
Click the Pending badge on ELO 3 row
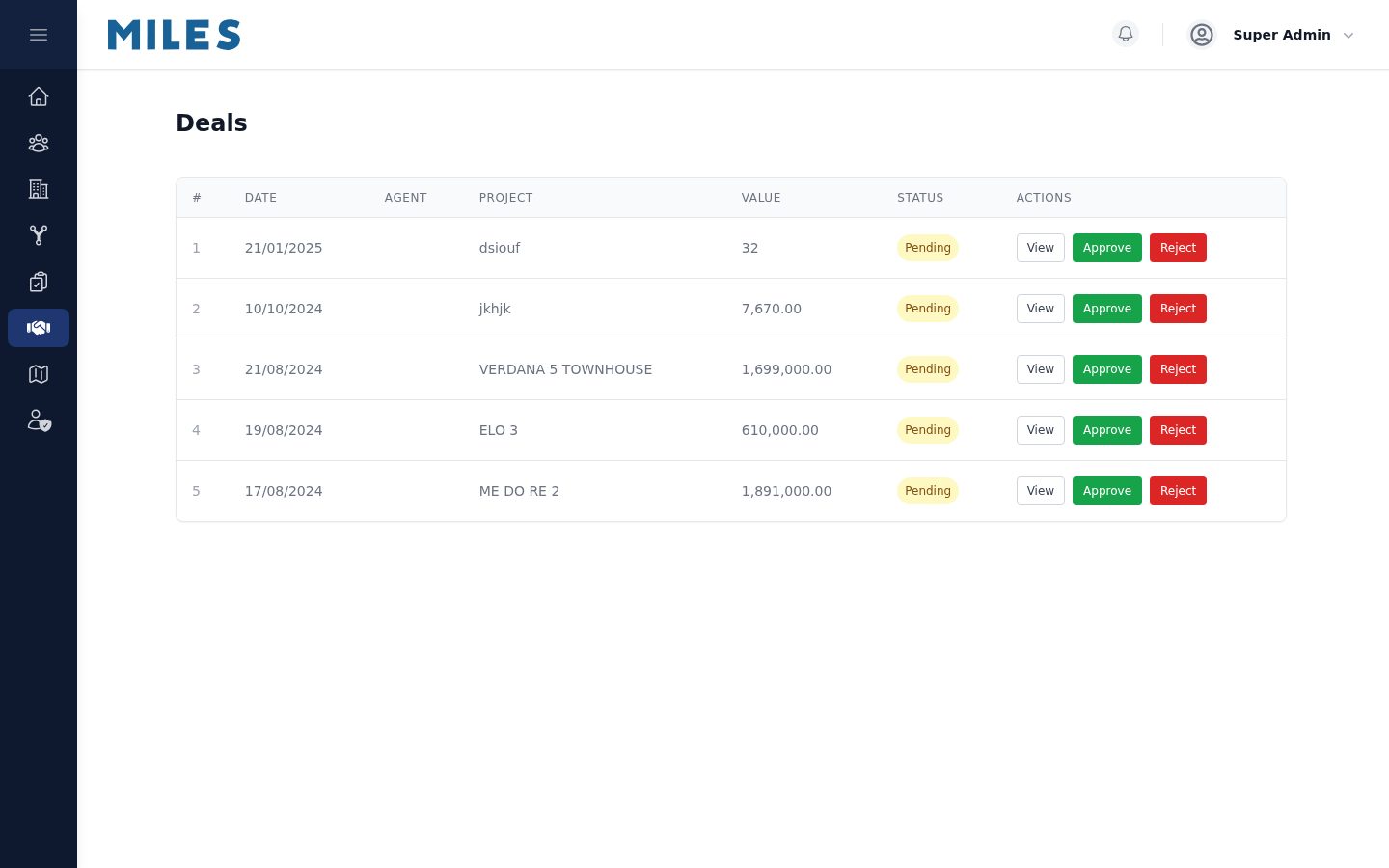tap(928, 430)
